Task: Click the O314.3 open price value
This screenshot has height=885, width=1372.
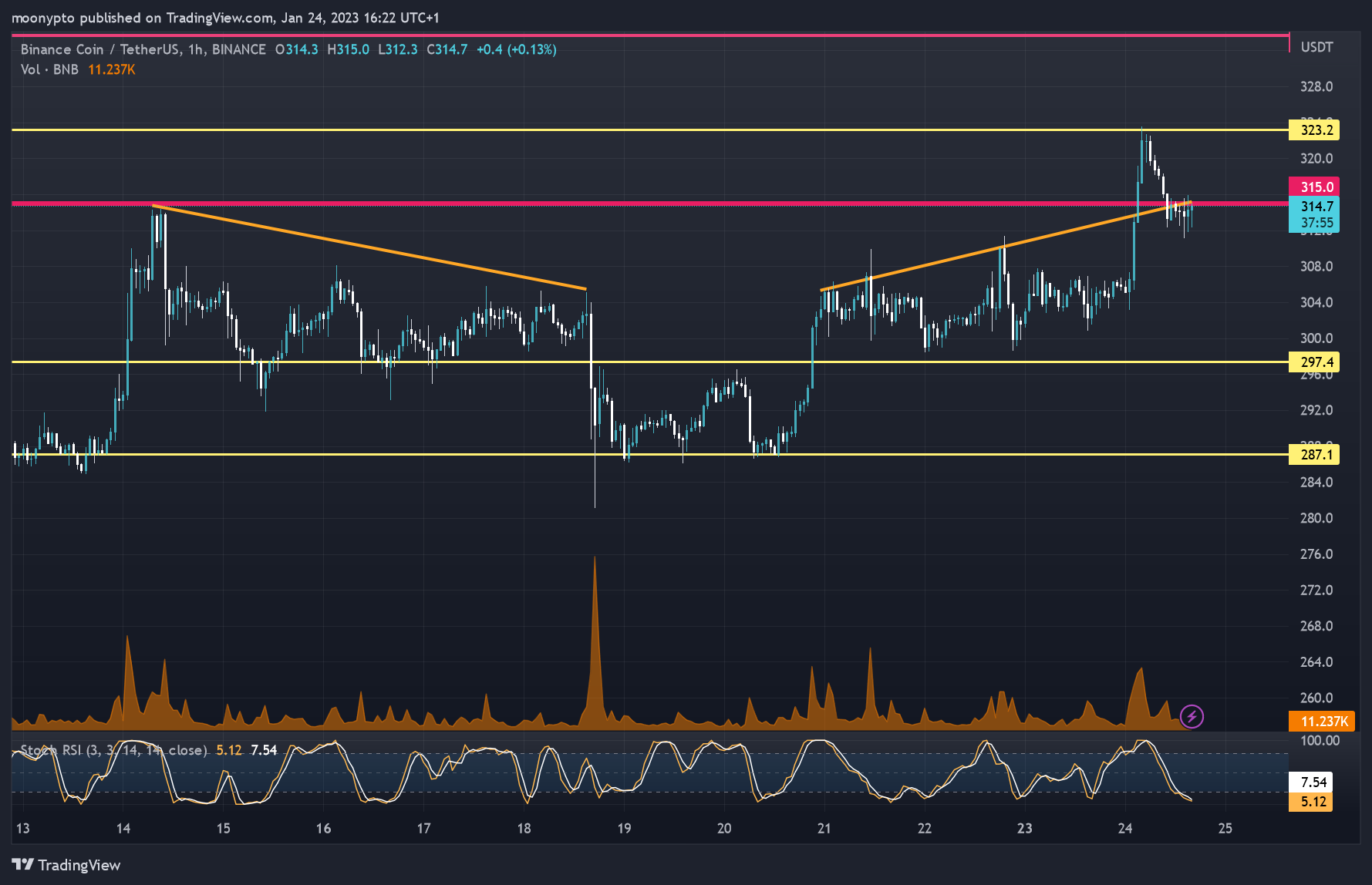Action: tap(297, 49)
